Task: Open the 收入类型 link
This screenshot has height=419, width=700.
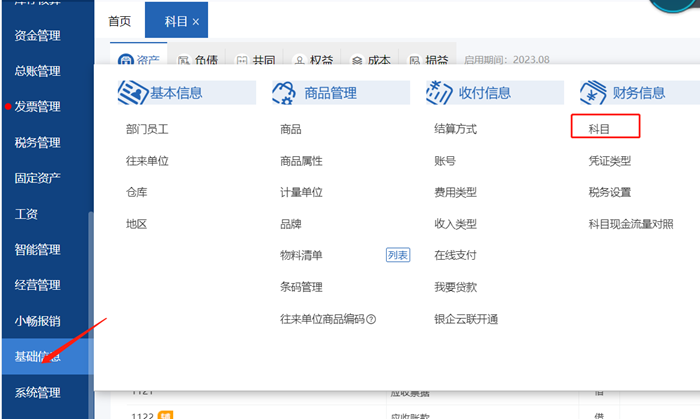Action: (x=455, y=224)
